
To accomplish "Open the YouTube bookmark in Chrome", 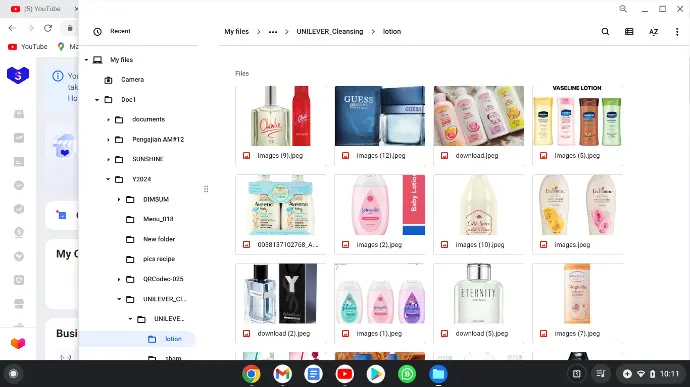I will [x=28, y=47].
